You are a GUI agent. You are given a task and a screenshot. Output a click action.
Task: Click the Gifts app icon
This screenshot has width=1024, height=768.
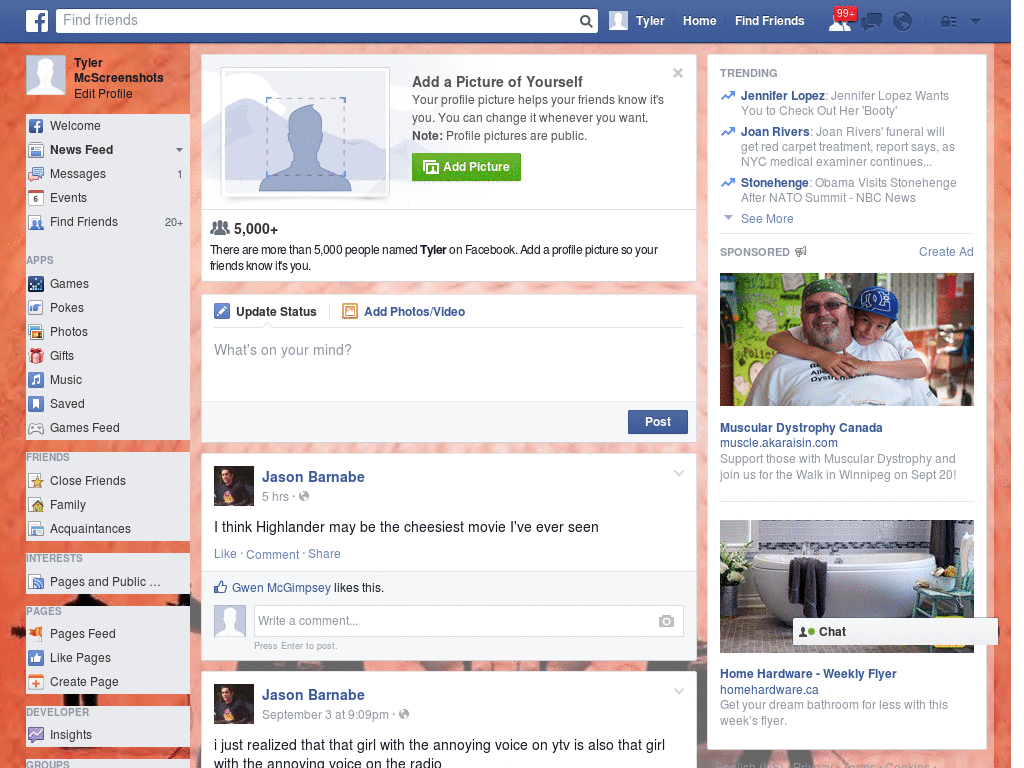coord(36,356)
